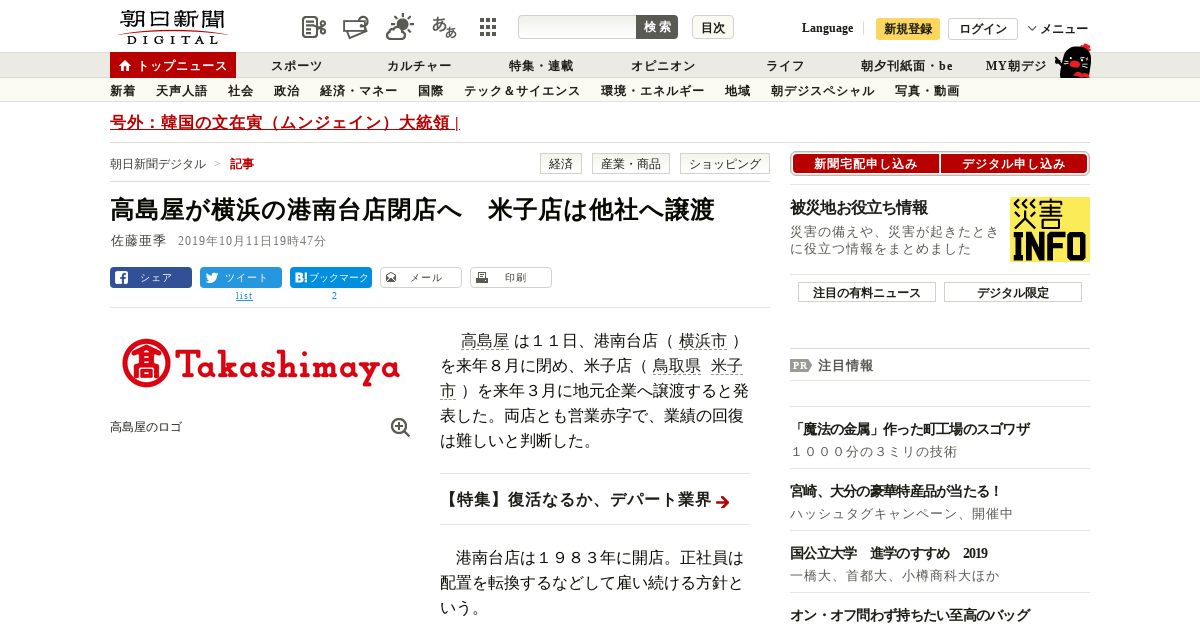
Task: Click the 新聞宅配申し込み button
Action: coord(865,164)
